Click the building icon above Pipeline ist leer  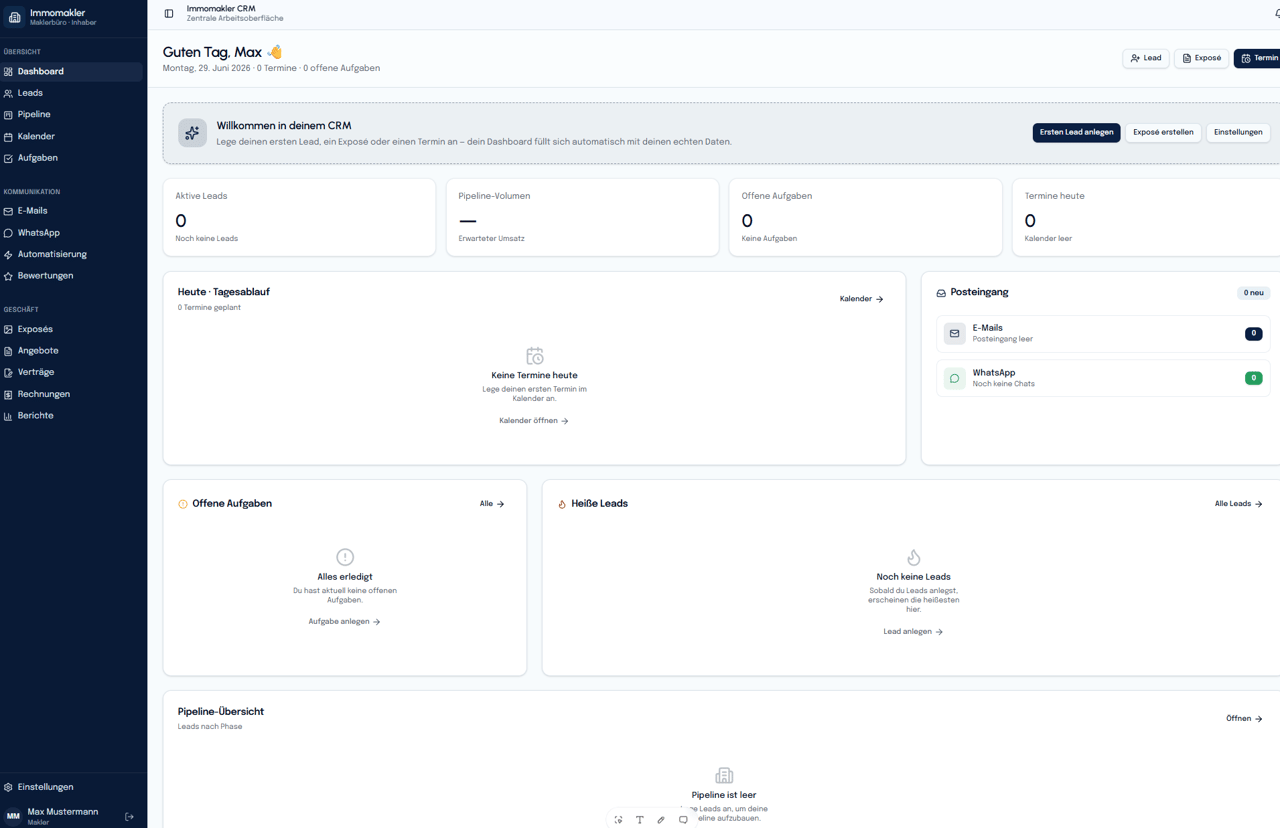pos(724,776)
